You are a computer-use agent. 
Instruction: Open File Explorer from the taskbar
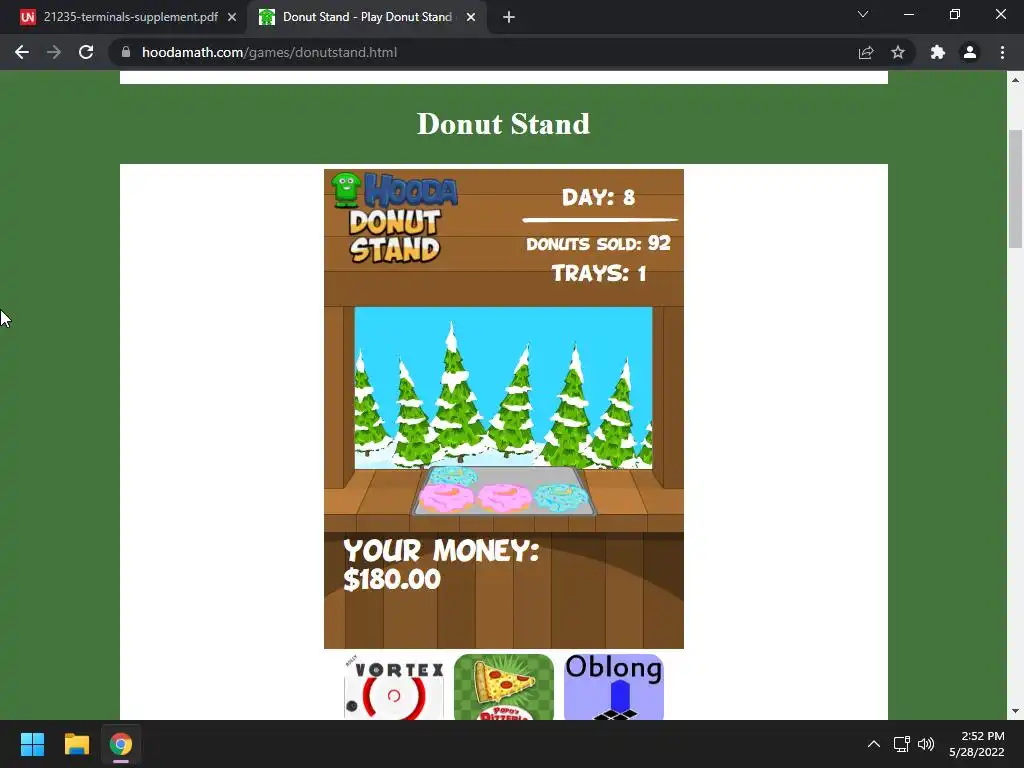(76, 744)
